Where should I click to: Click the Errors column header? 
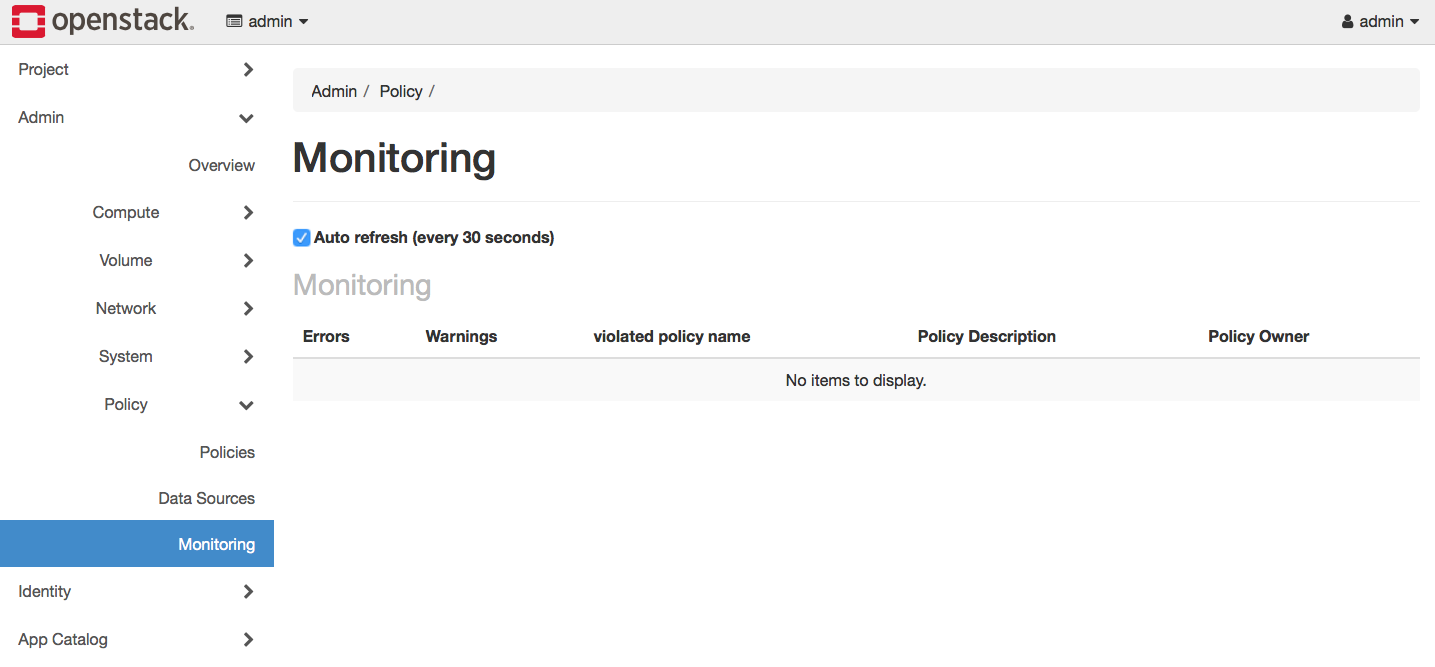326,336
